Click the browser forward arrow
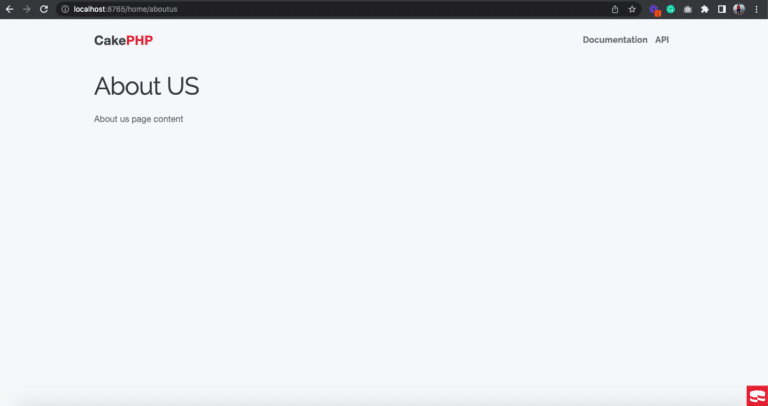The width and height of the screenshot is (768, 406). (x=27, y=9)
